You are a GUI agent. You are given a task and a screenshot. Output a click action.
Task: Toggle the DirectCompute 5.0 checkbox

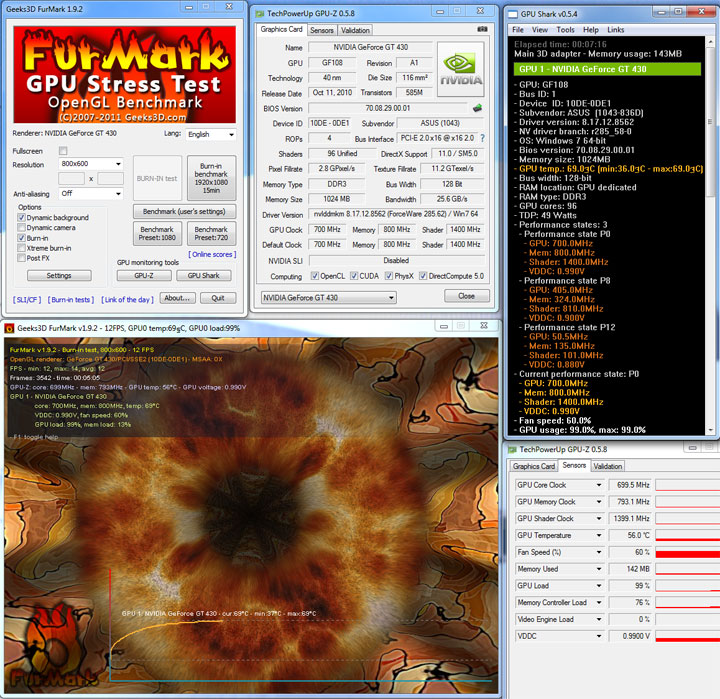(x=423, y=276)
